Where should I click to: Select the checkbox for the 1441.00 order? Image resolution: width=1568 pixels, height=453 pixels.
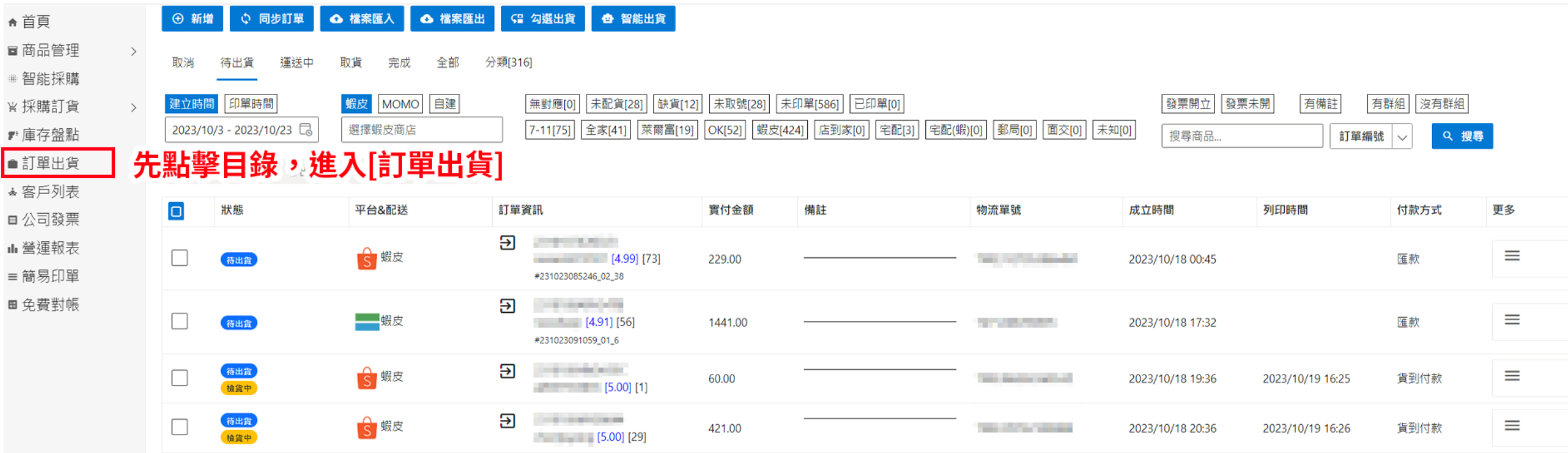[x=180, y=322]
